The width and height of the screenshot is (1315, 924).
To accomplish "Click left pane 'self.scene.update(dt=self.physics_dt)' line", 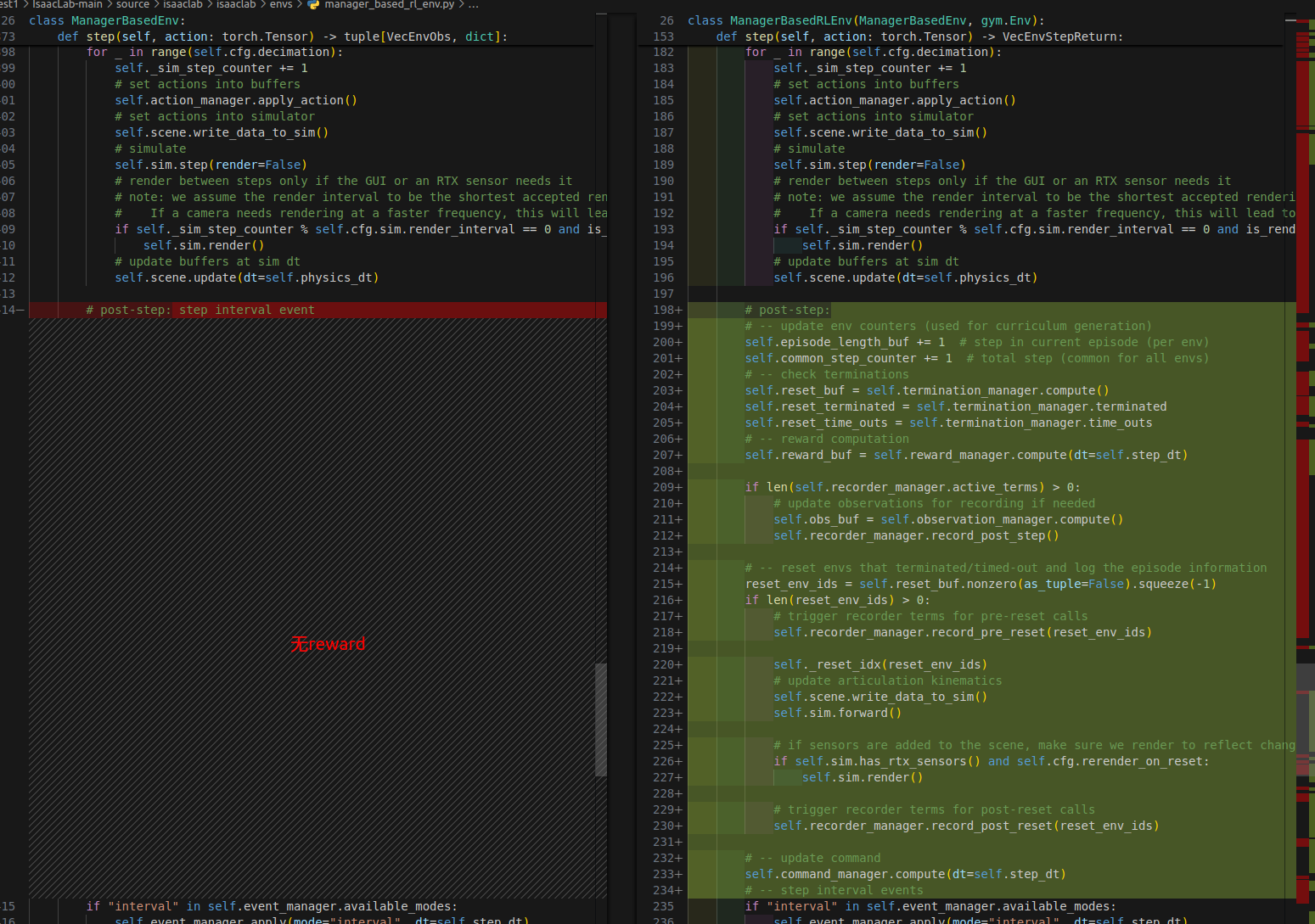I will point(247,277).
